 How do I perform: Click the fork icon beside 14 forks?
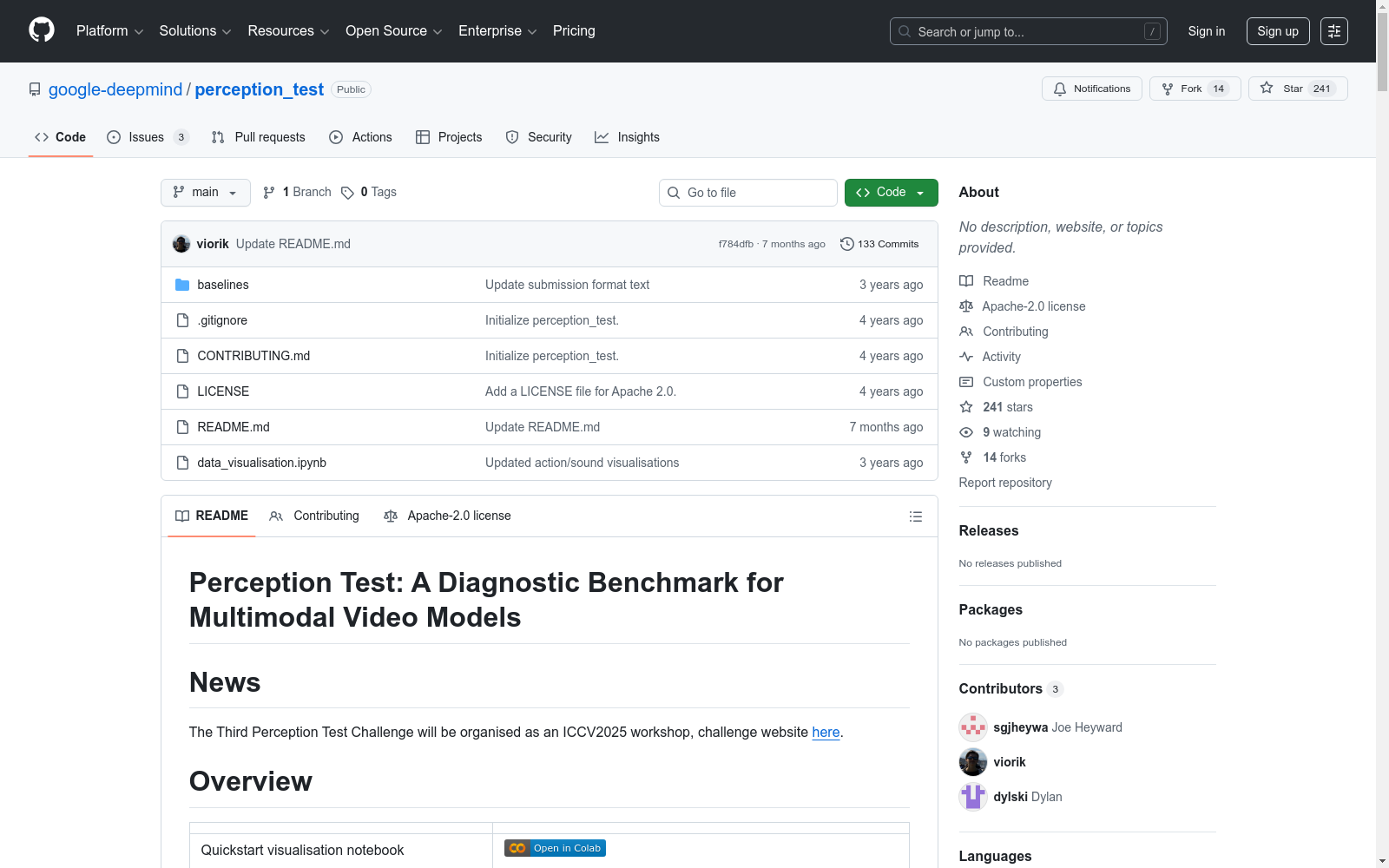(966, 457)
